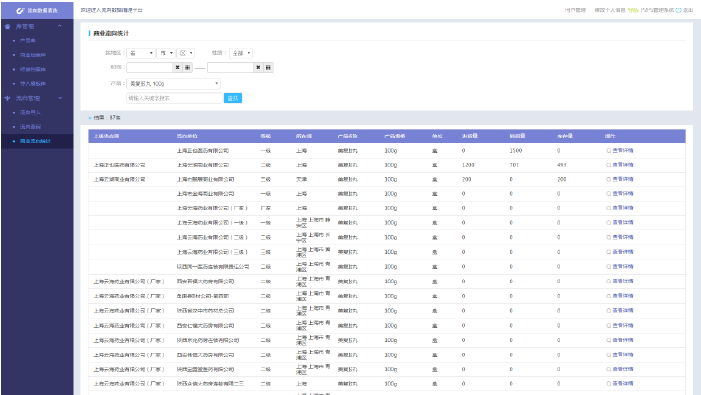This screenshot has height=395, width=701.
Task: Click the 产品名称 column header
Action: [x=347, y=136]
